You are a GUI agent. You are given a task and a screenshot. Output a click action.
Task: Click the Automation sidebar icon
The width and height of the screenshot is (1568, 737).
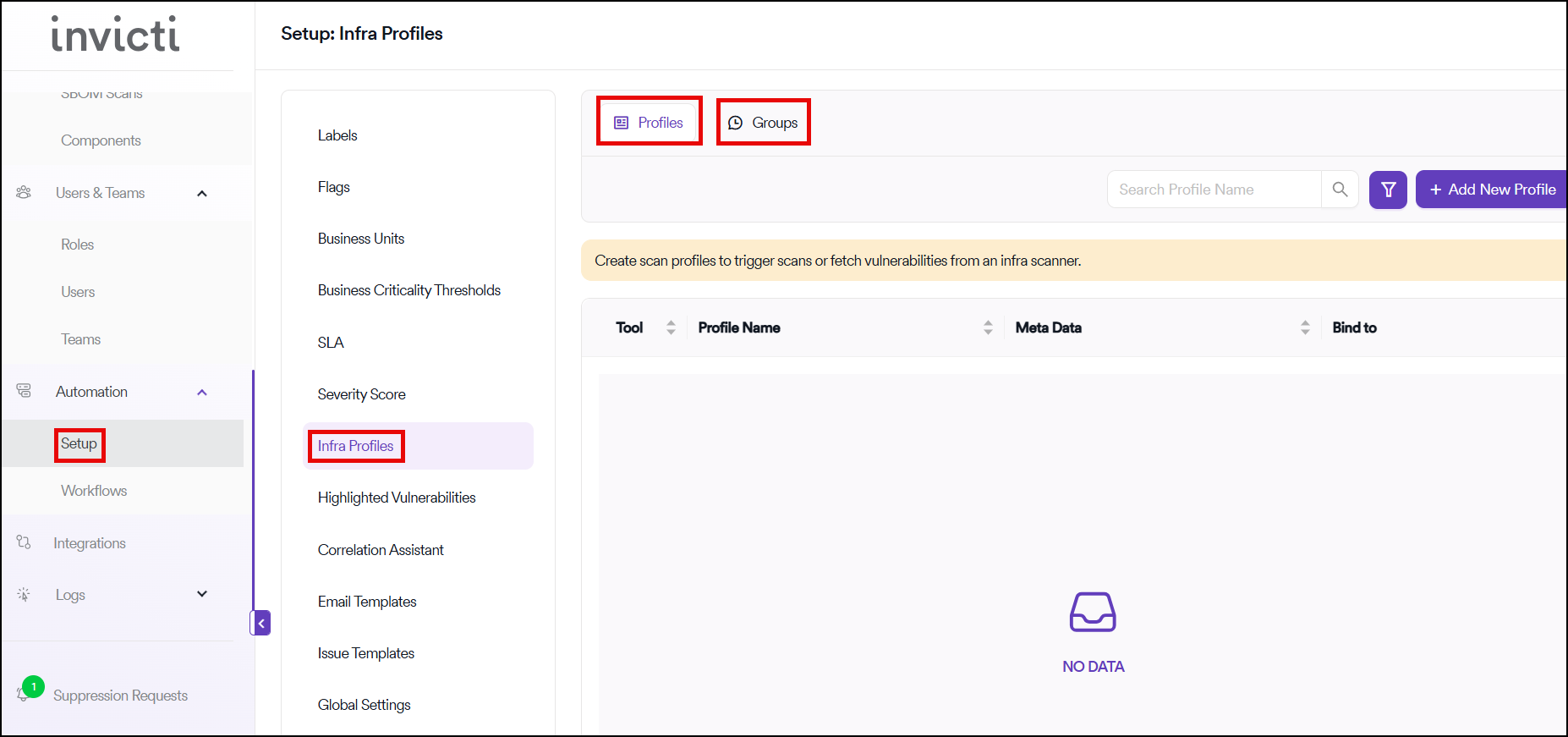pos(24,391)
